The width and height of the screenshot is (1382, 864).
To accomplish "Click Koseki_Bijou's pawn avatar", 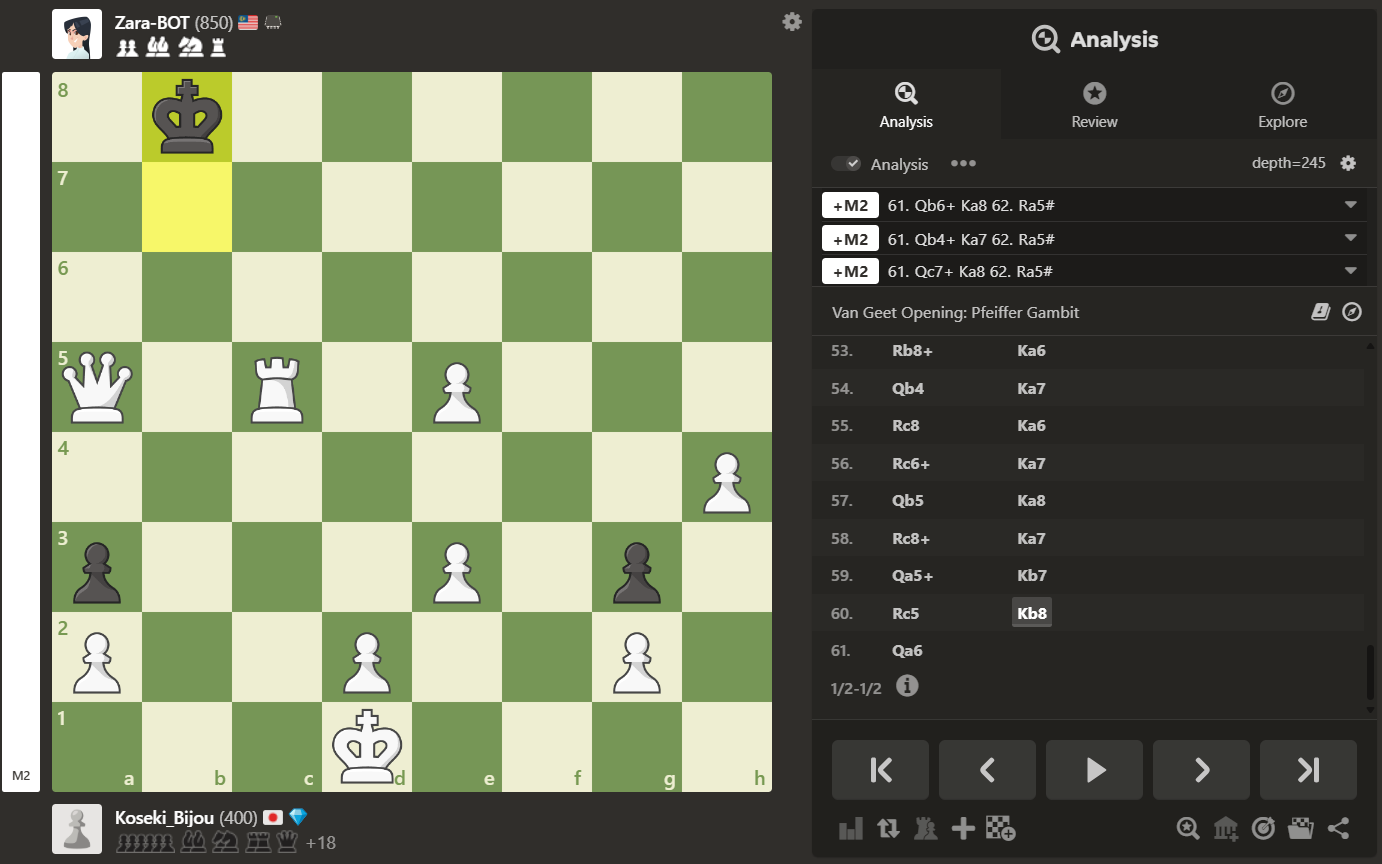I will coord(77,829).
